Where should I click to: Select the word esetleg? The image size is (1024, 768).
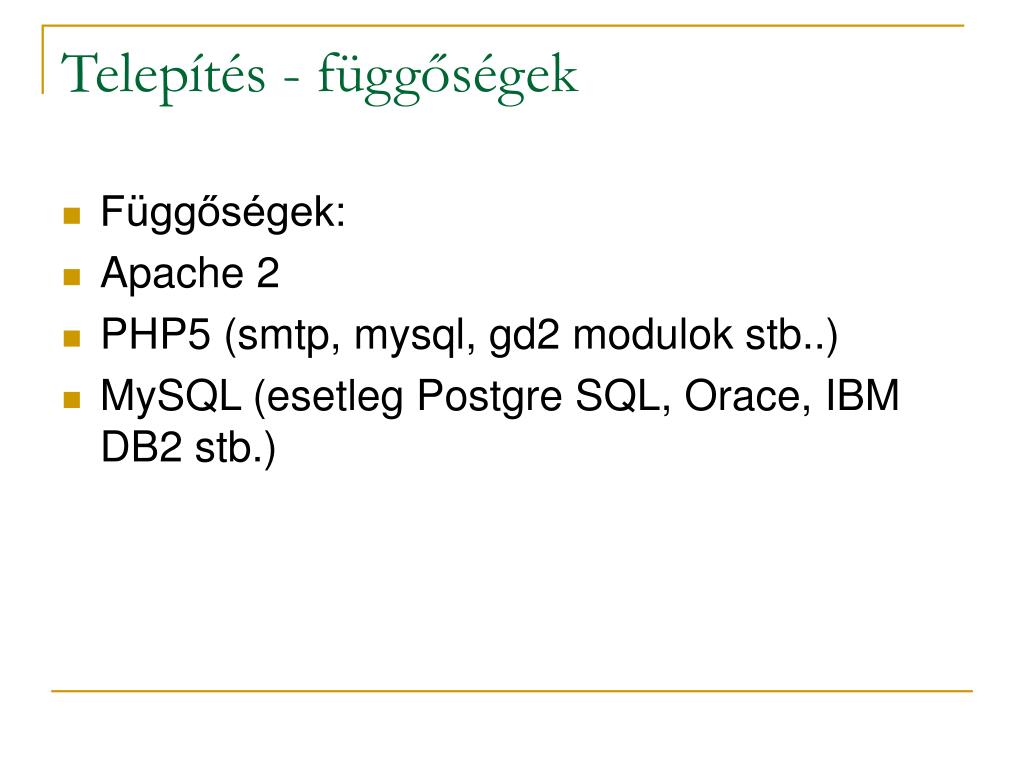click(x=334, y=397)
